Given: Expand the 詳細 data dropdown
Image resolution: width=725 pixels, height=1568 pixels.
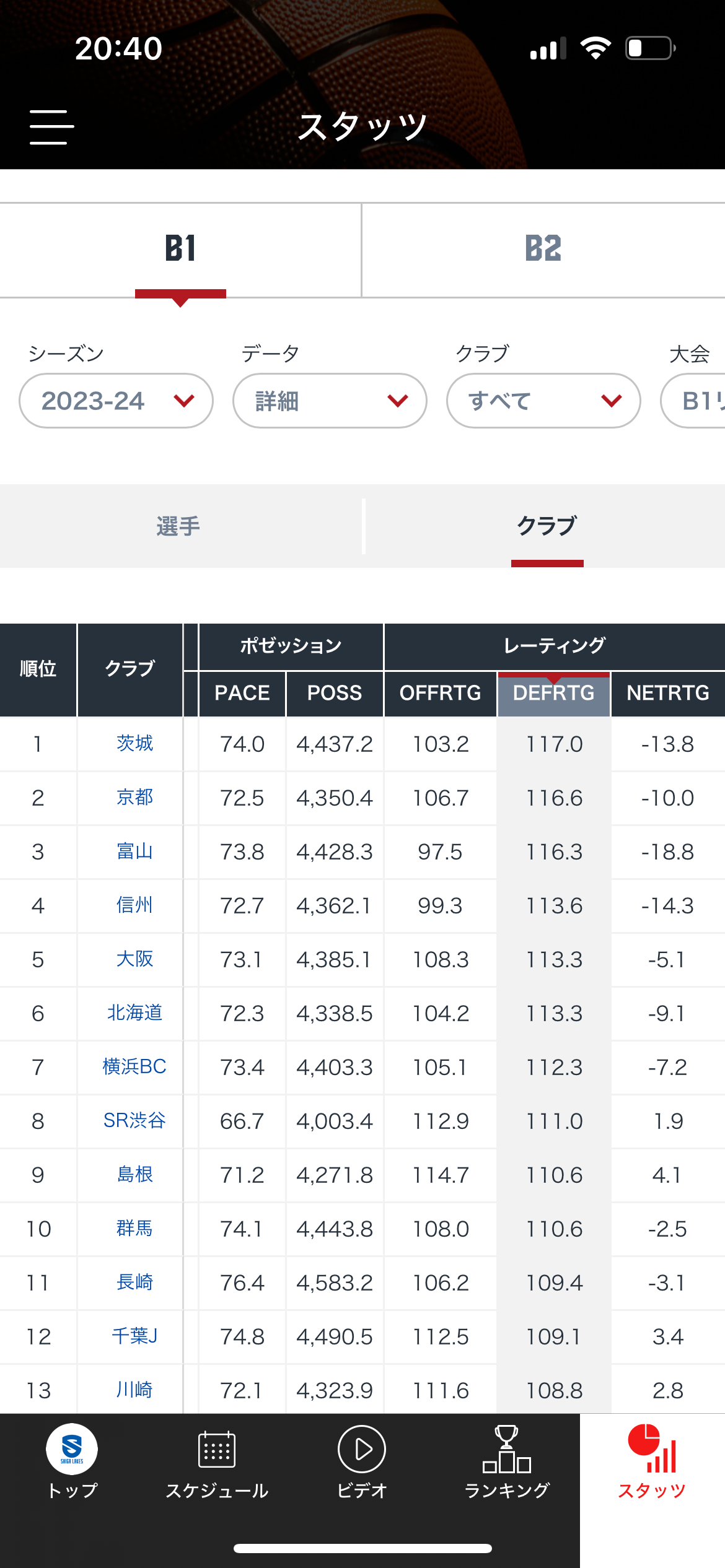Looking at the screenshot, I should pos(330,401).
